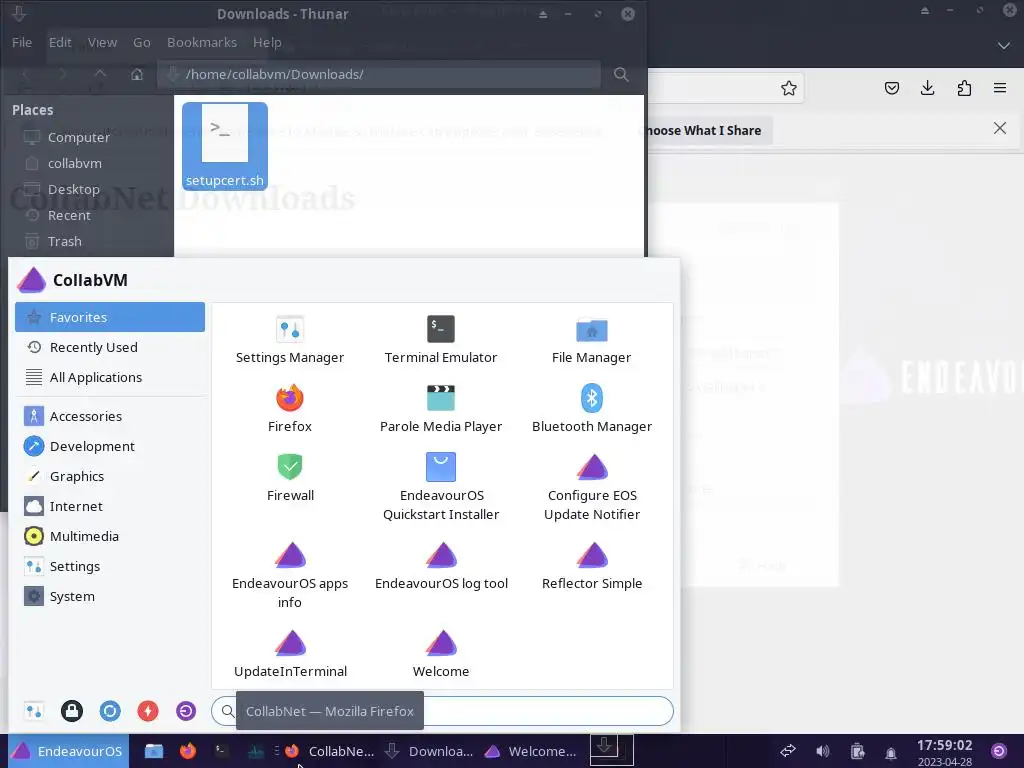The width and height of the screenshot is (1024, 768).
Task: Click Thunar search magnifier icon
Action: click(x=621, y=74)
